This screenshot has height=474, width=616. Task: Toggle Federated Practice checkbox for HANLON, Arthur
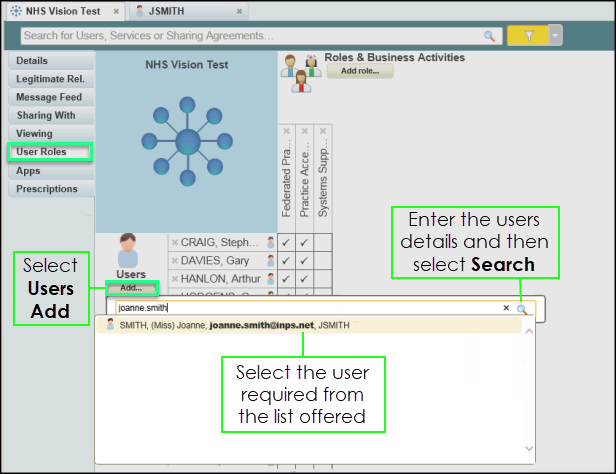(x=286, y=279)
